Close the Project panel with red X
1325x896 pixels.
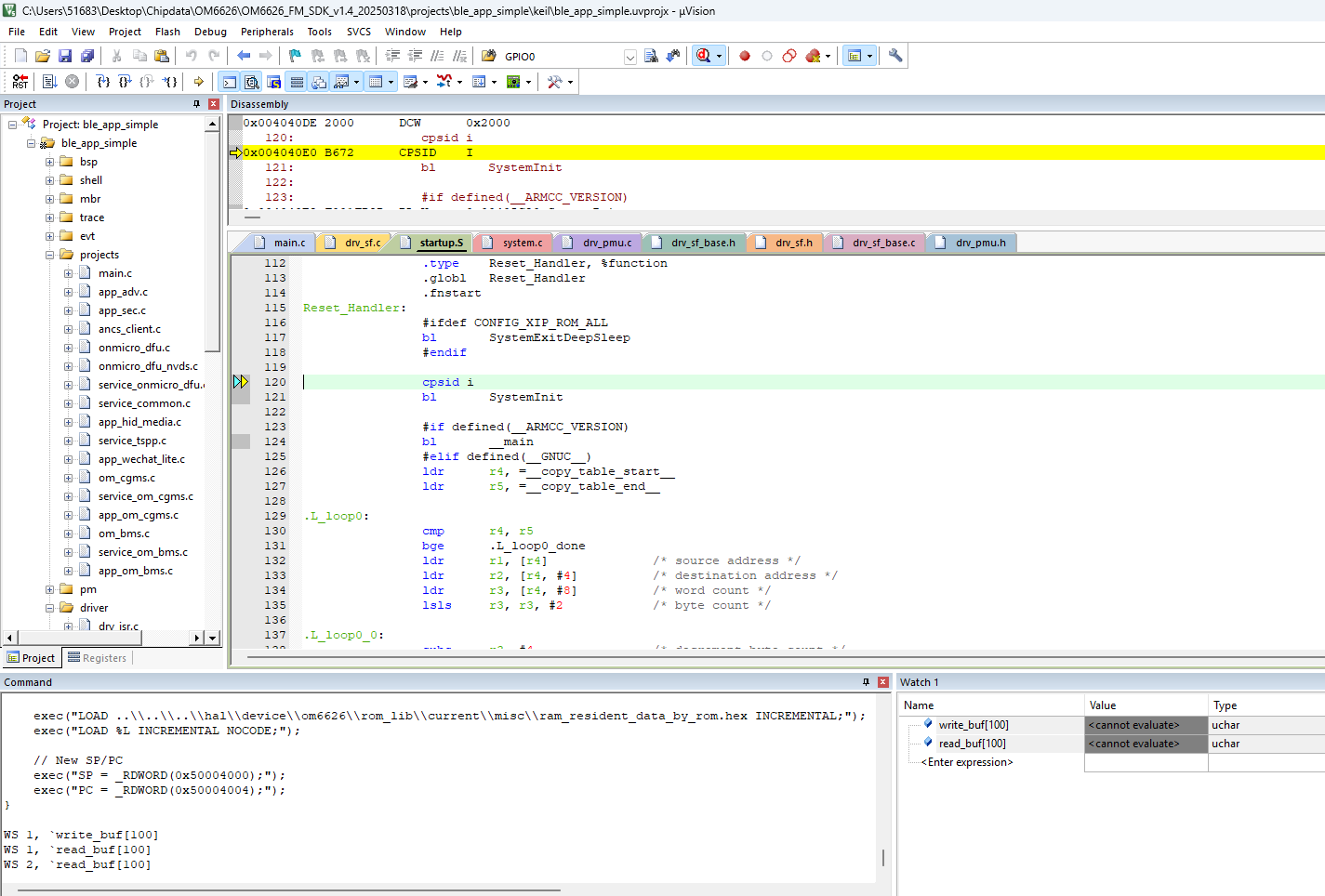[x=214, y=104]
